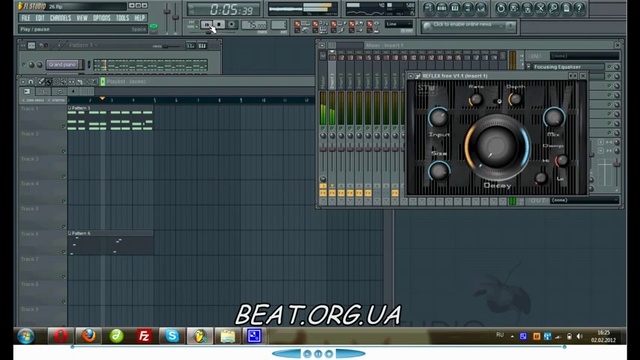
Task: Click the step sequencer graph editor icon
Action: coord(191,46)
